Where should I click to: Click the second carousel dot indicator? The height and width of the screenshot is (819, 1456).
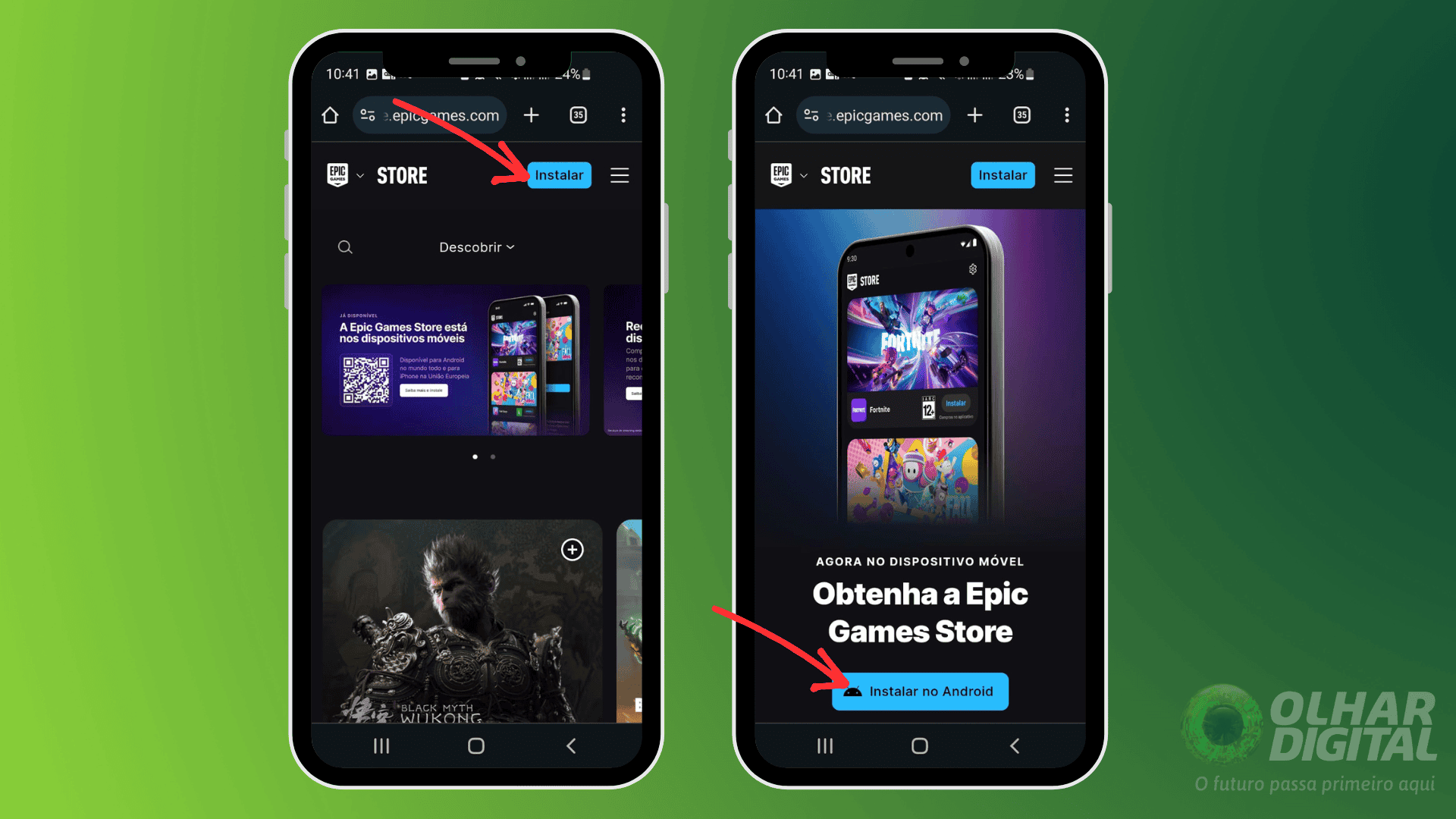point(493,457)
